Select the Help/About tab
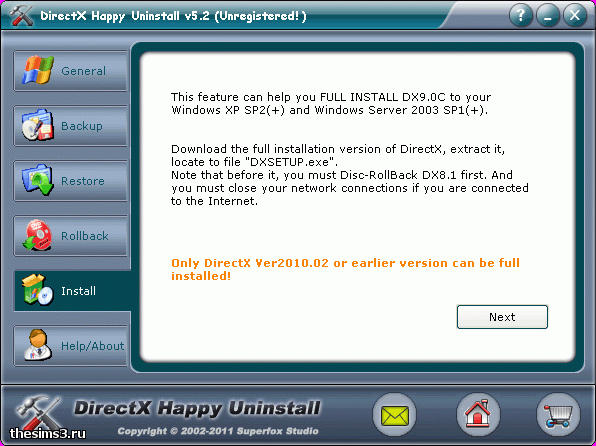 [x=71, y=346]
